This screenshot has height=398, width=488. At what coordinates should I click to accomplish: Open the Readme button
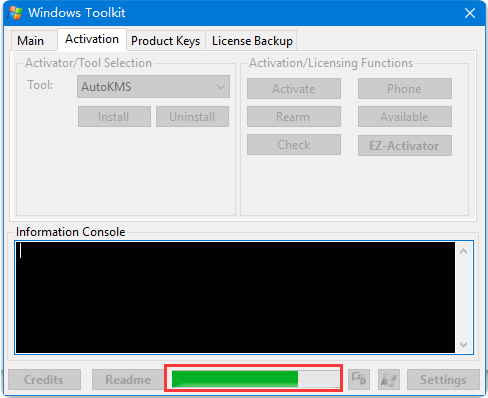pyautogui.click(x=128, y=379)
